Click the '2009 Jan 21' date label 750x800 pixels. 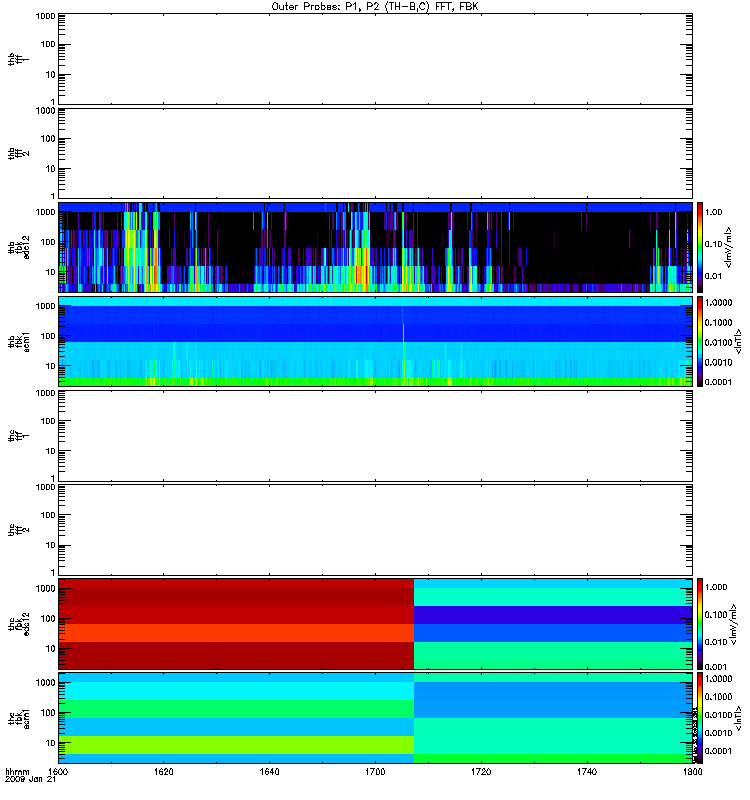pyautogui.click(x=30, y=779)
